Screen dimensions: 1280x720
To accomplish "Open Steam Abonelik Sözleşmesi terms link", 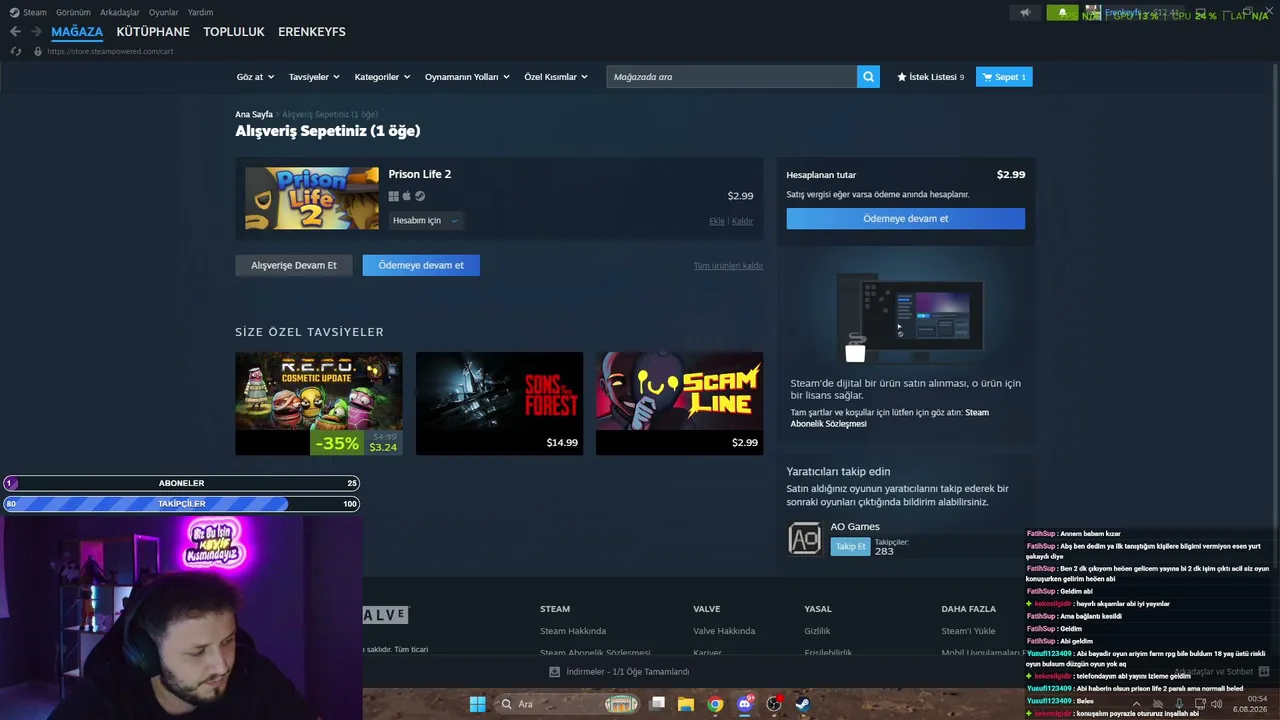I will [890, 418].
